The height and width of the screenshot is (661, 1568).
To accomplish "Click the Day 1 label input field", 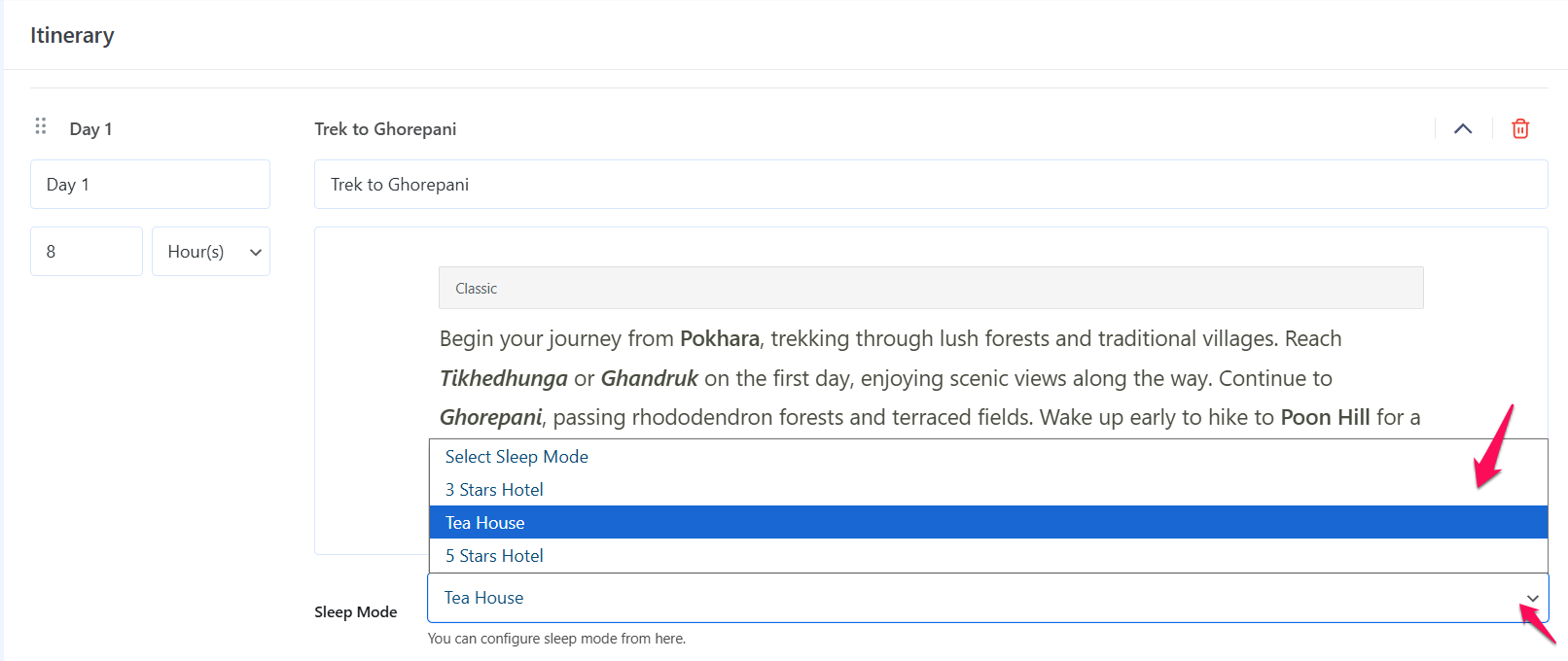I will tap(150, 185).
